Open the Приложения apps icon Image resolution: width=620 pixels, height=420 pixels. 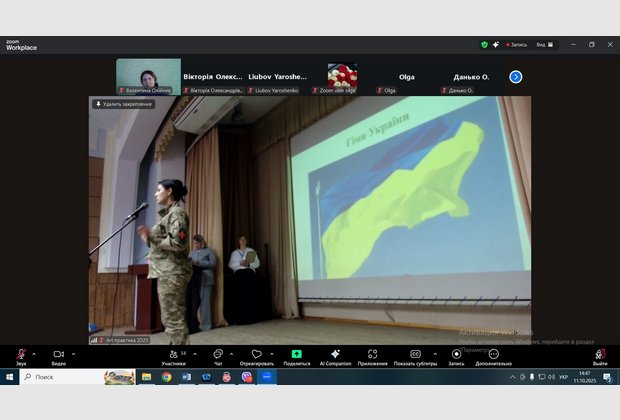pos(372,354)
